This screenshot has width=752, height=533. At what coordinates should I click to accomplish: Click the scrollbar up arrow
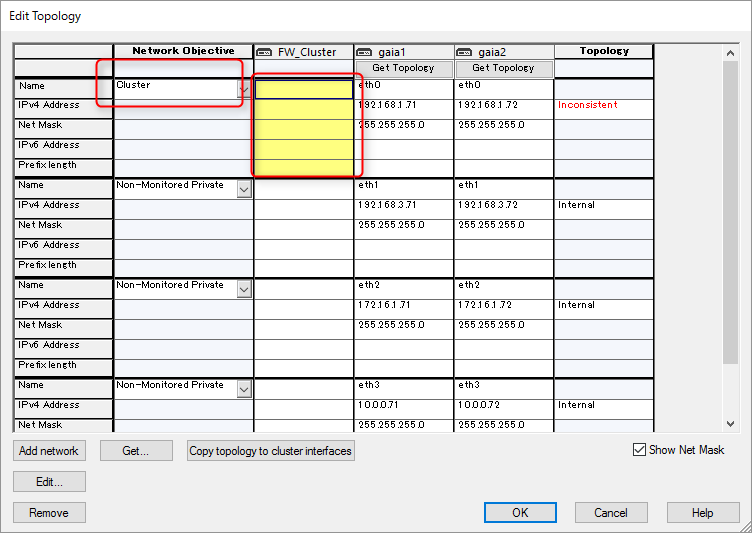click(x=730, y=53)
